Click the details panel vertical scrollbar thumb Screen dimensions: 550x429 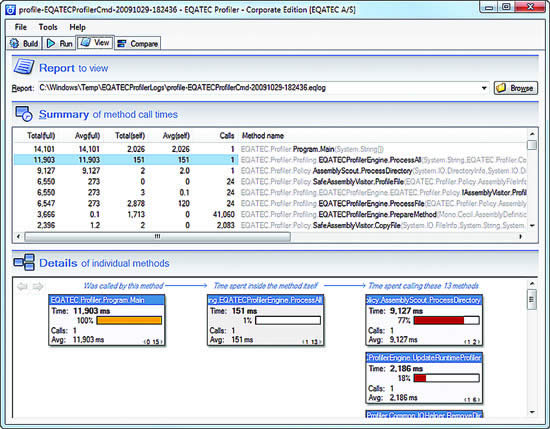(532, 299)
